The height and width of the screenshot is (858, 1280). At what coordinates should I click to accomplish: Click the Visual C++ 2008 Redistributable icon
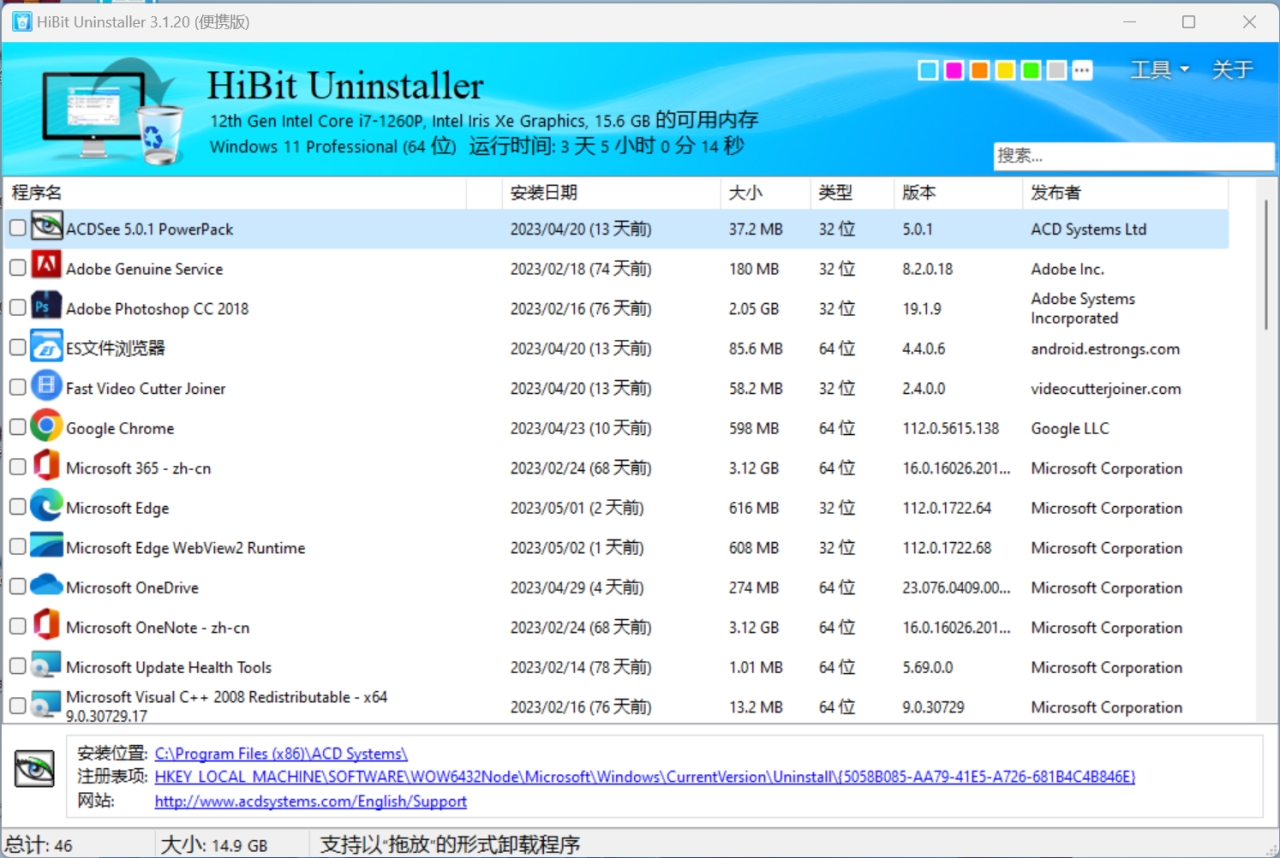pyautogui.click(x=46, y=706)
